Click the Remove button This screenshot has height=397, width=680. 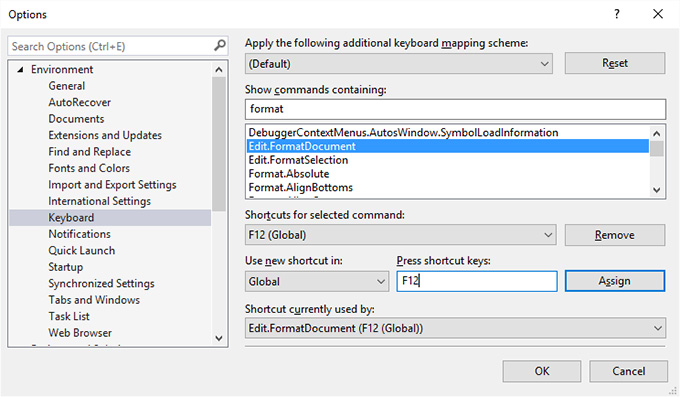point(615,235)
